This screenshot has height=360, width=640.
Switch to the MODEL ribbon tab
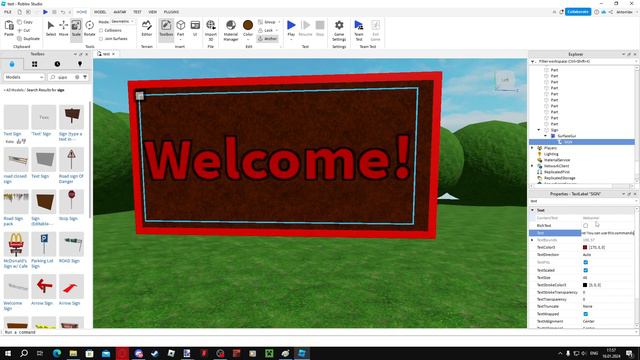[100, 12]
